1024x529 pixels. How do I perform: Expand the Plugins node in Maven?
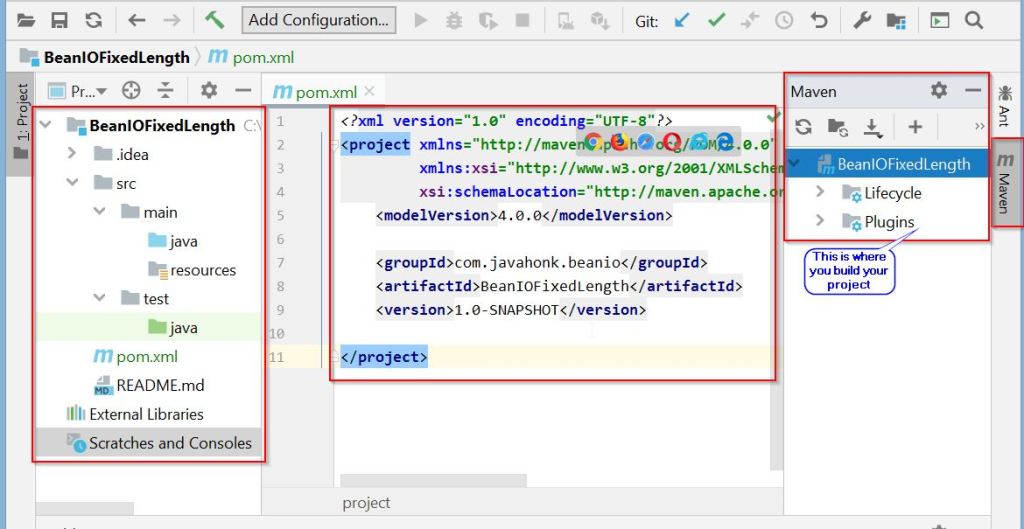(820, 221)
